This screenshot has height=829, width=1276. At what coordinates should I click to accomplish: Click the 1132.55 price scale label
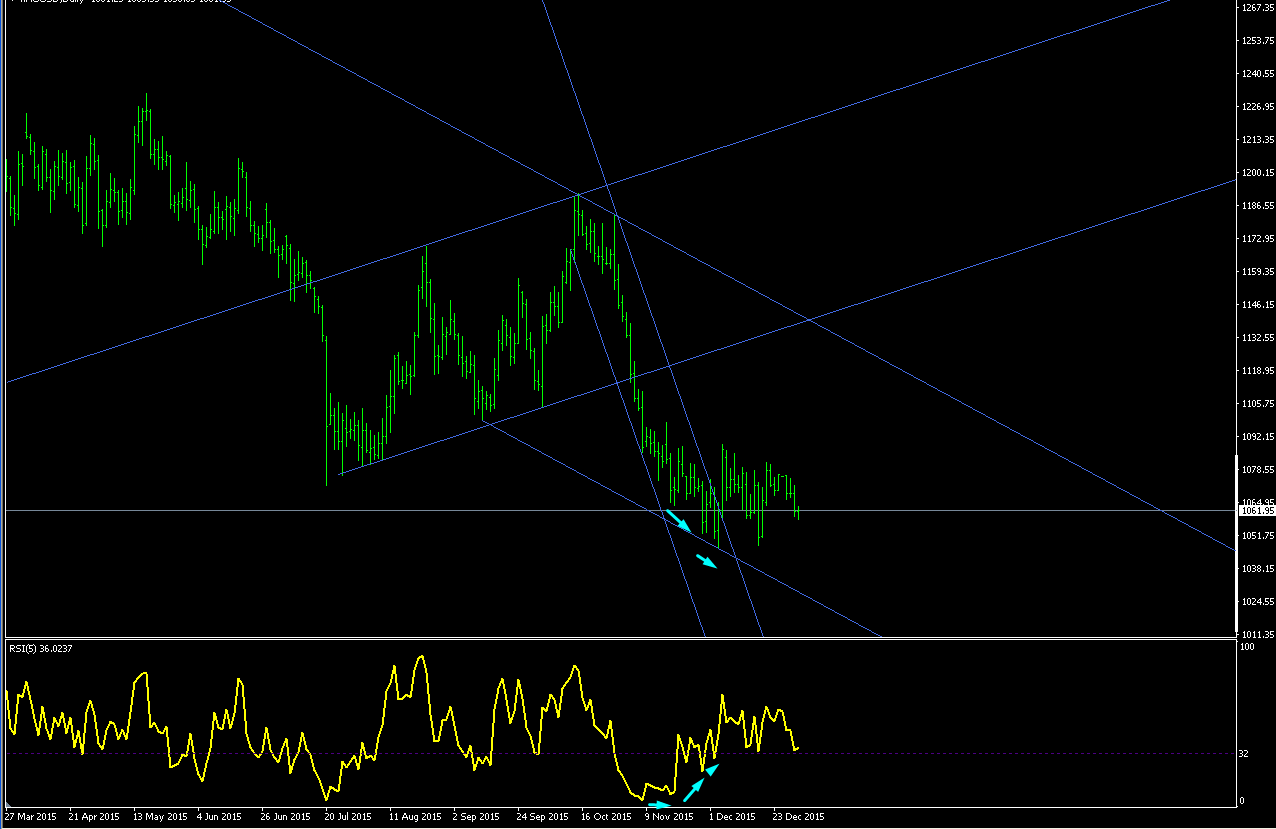coord(1256,338)
